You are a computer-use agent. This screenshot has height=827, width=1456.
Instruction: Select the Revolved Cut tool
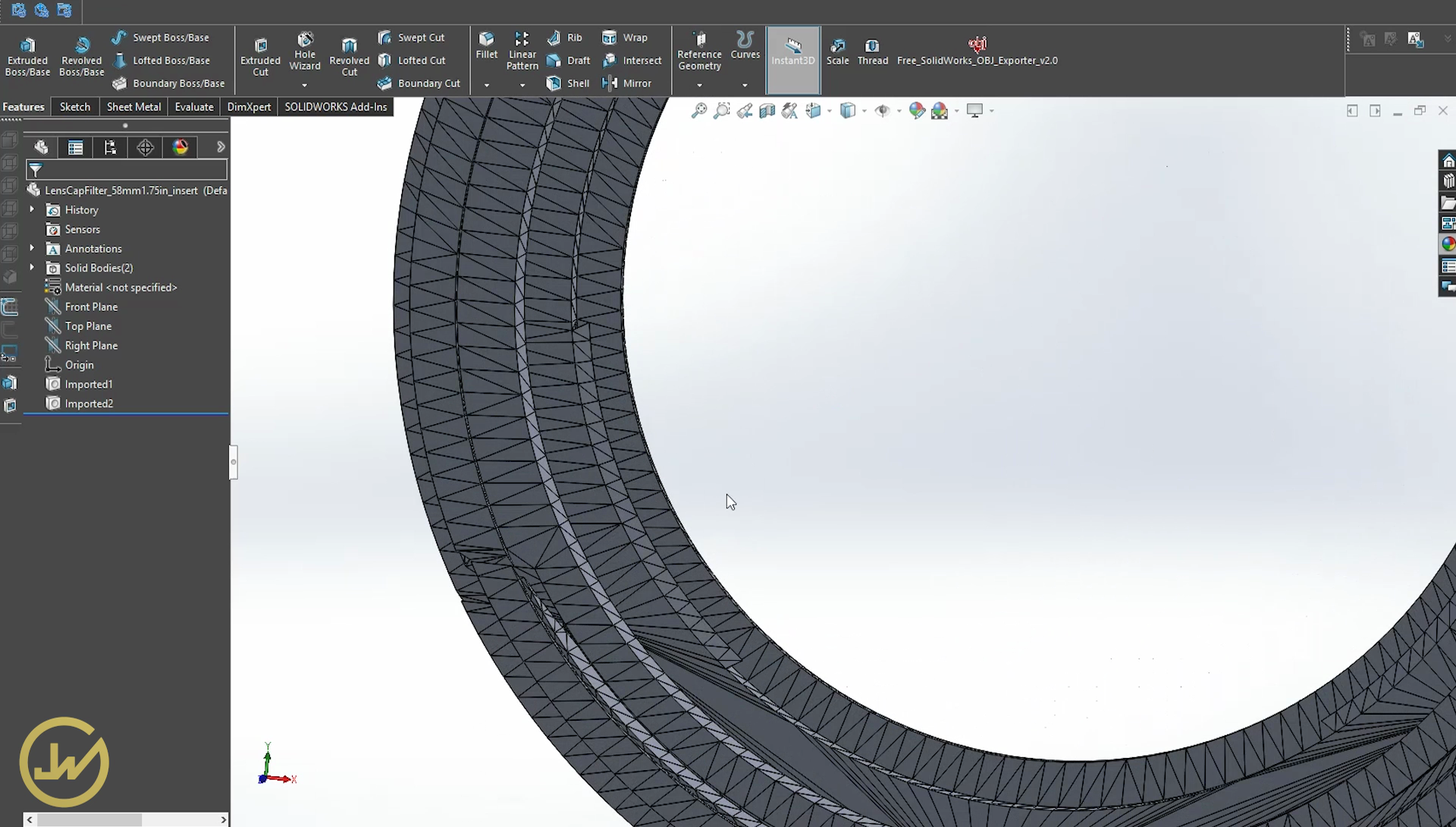349,57
